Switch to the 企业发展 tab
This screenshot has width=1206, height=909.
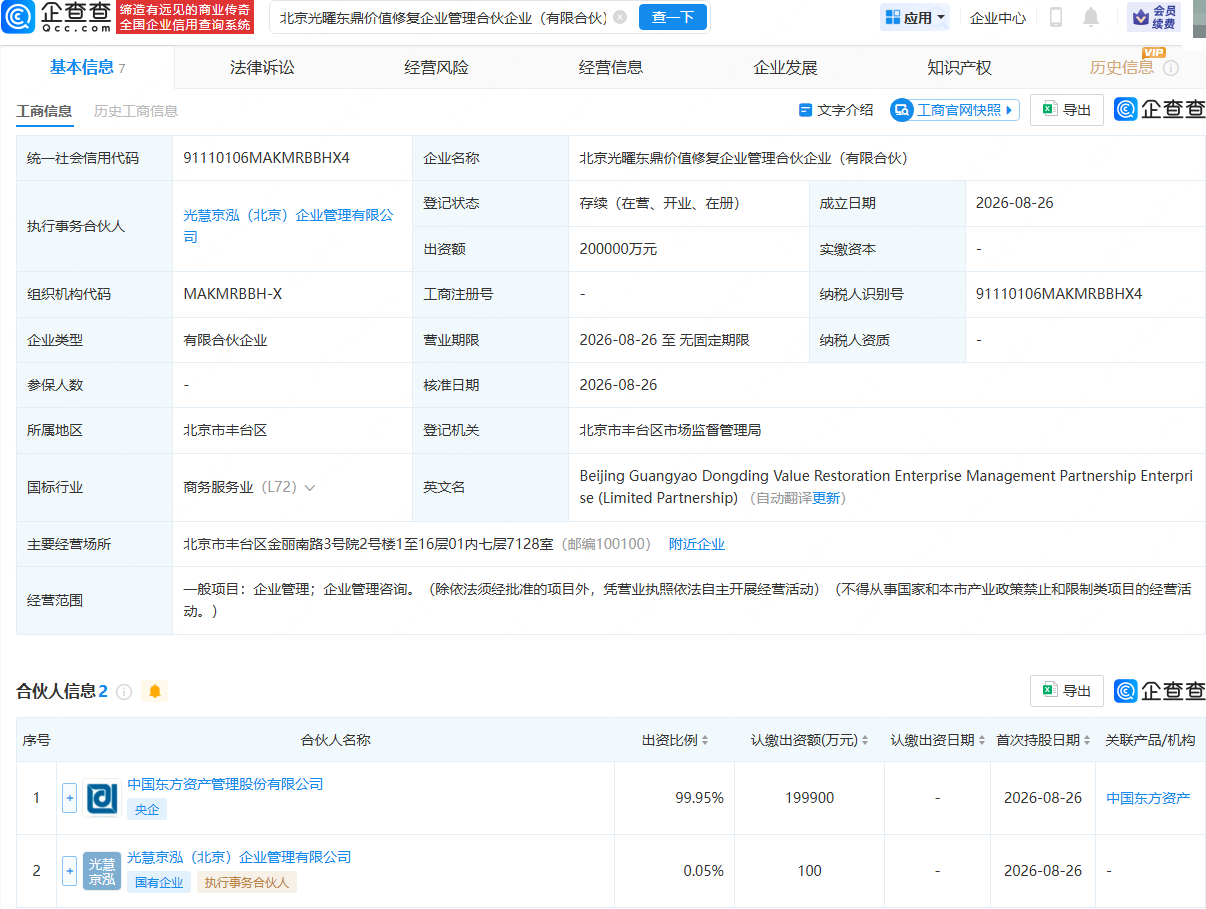click(785, 68)
